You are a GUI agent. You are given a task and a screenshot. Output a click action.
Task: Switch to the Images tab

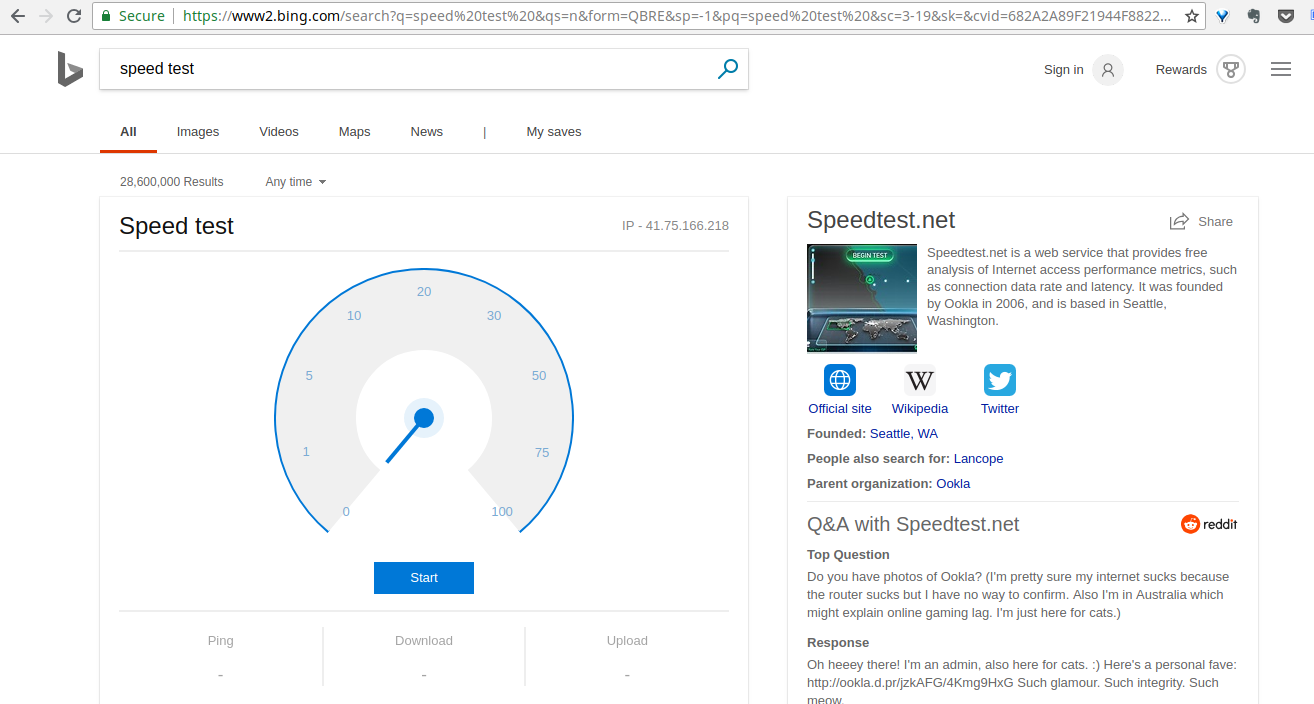(x=198, y=132)
